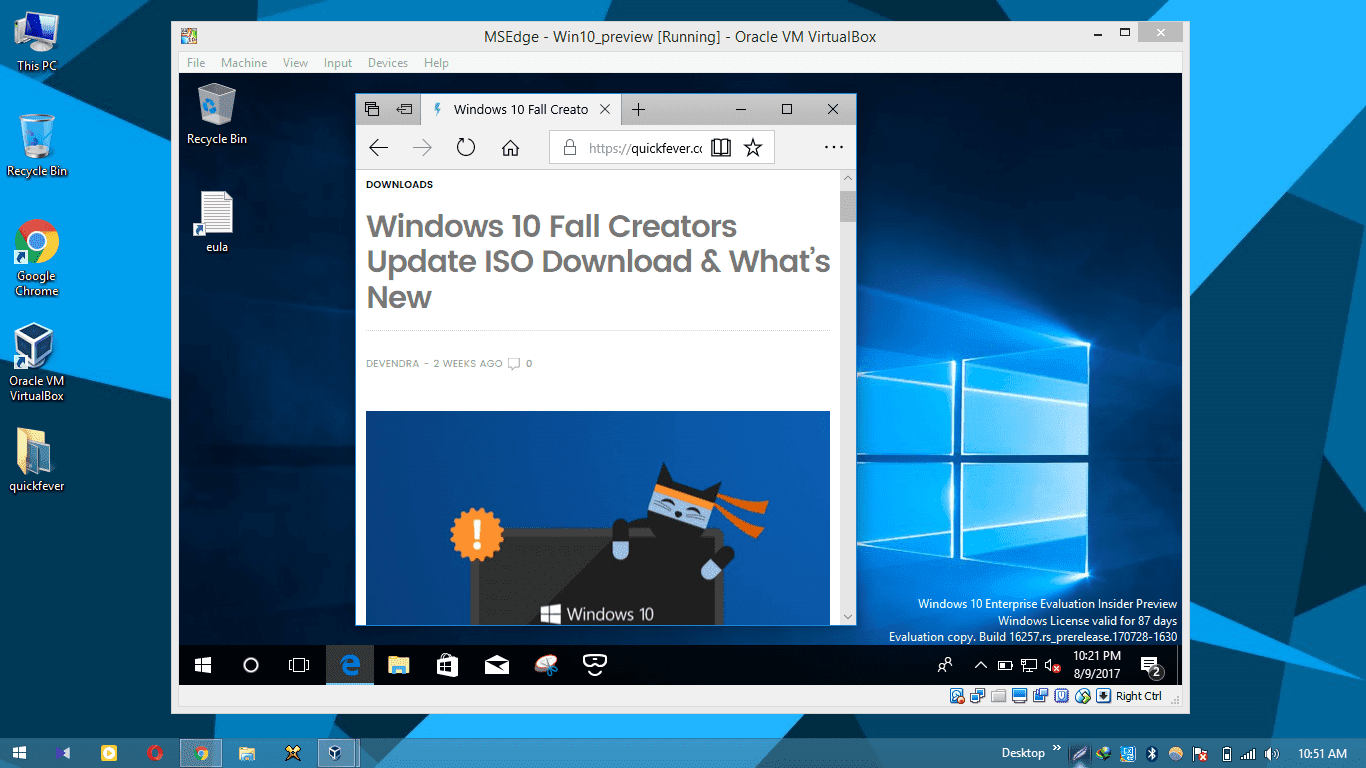Select This PC on host desktop
Viewport: 1366px width, 768px height.
click(x=37, y=42)
